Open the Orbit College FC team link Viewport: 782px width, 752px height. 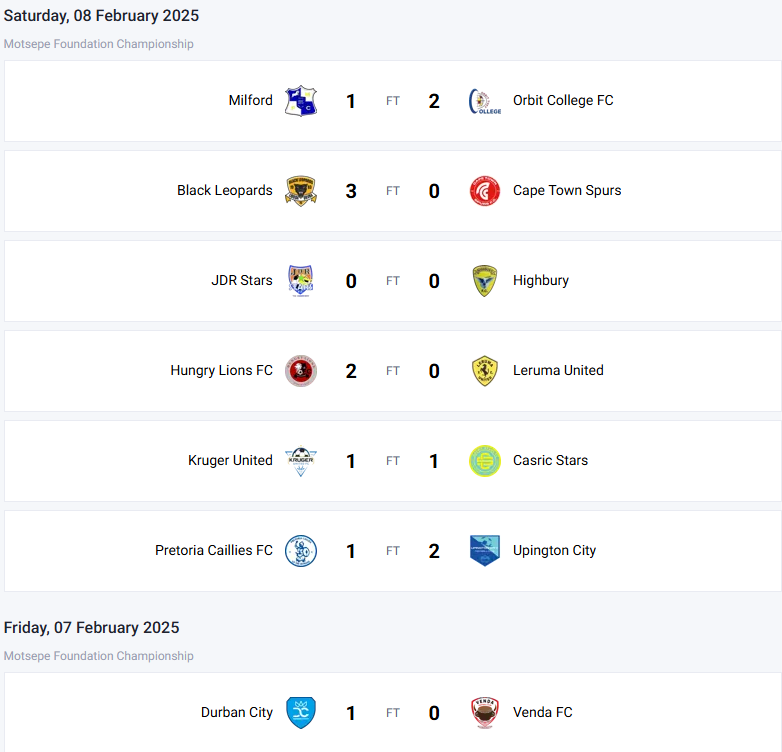[x=563, y=101]
